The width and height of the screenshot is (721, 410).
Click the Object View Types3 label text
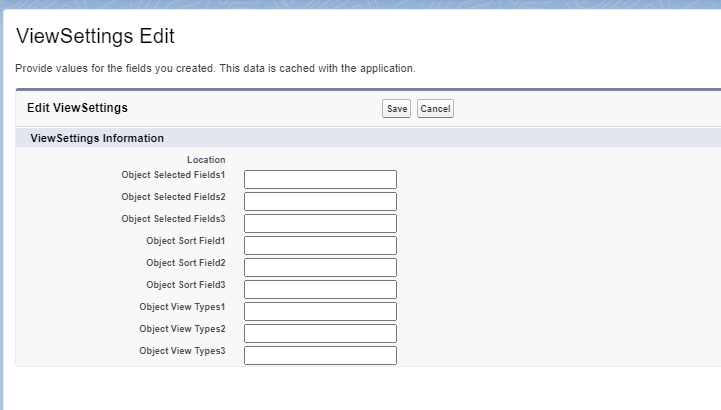pyautogui.click(x=182, y=351)
